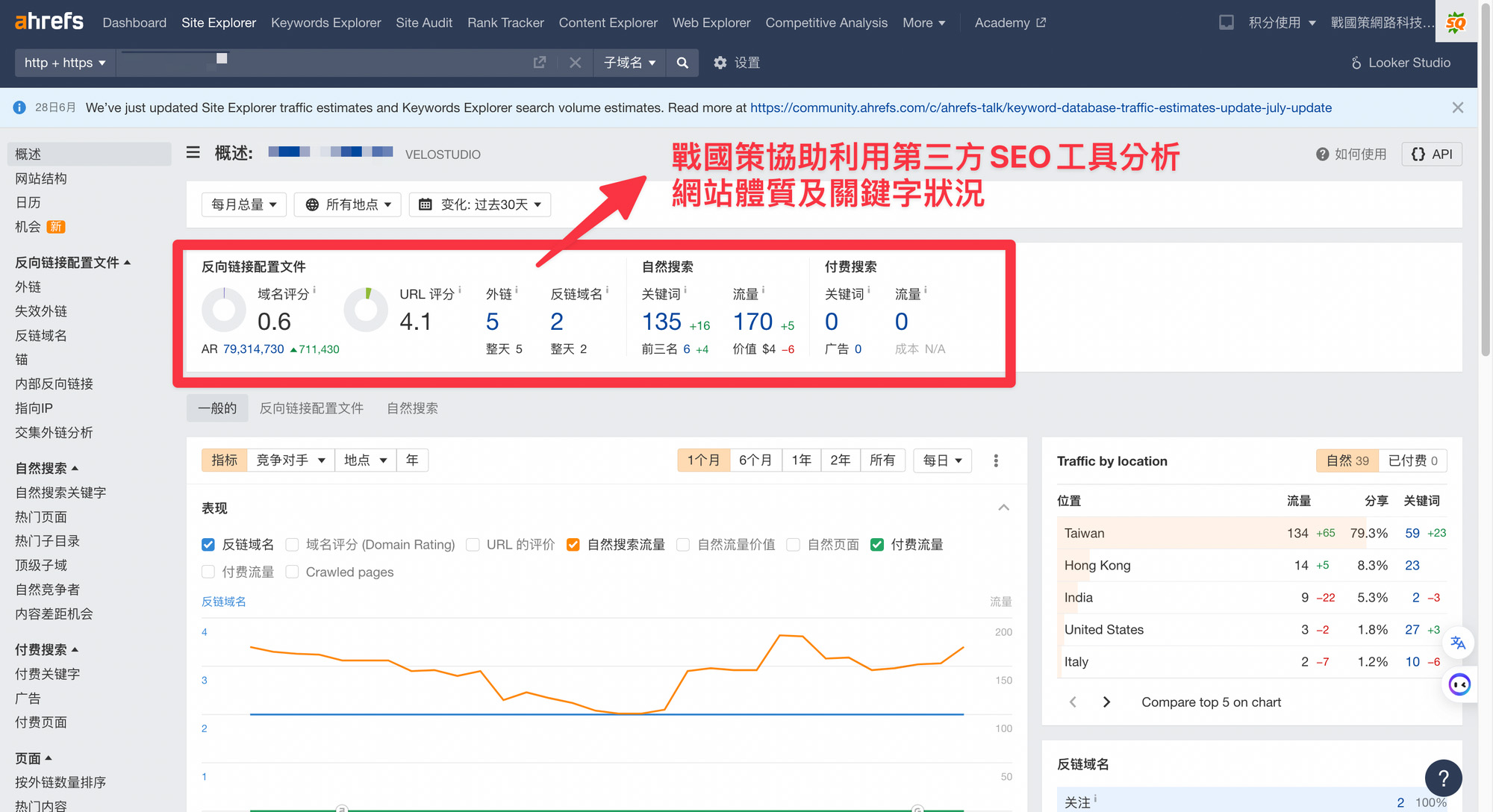Check the Crawled pages checkbox
The width and height of the screenshot is (1493, 812).
click(x=292, y=572)
